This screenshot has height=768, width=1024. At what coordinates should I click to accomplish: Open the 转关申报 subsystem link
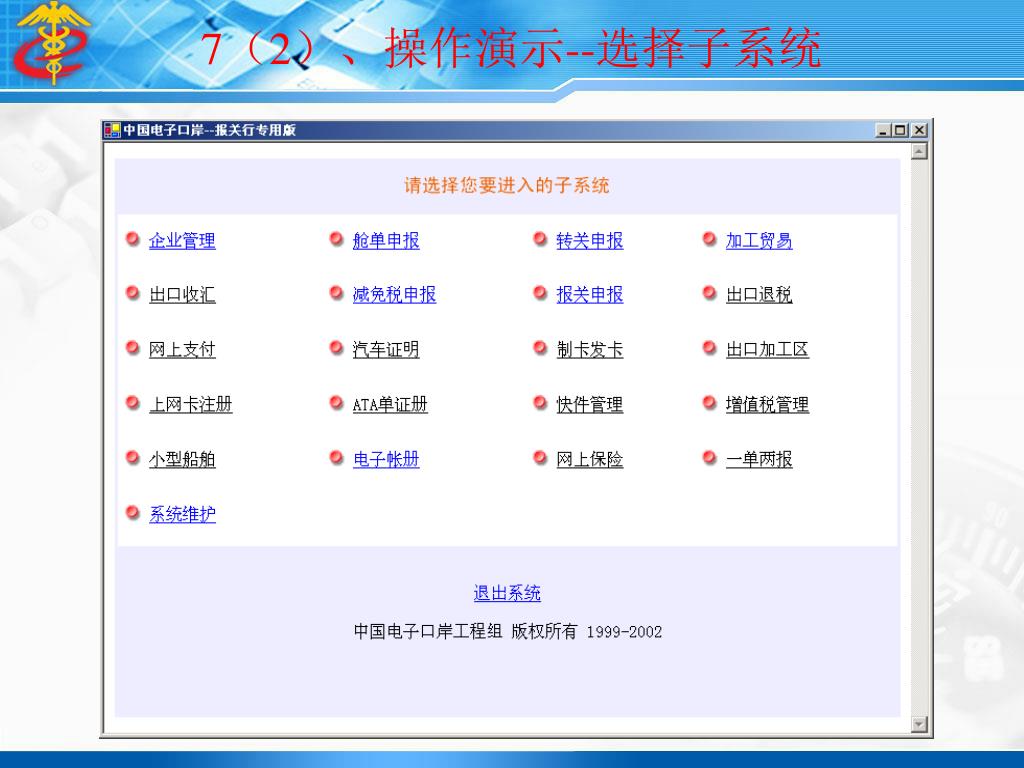pos(590,240)
